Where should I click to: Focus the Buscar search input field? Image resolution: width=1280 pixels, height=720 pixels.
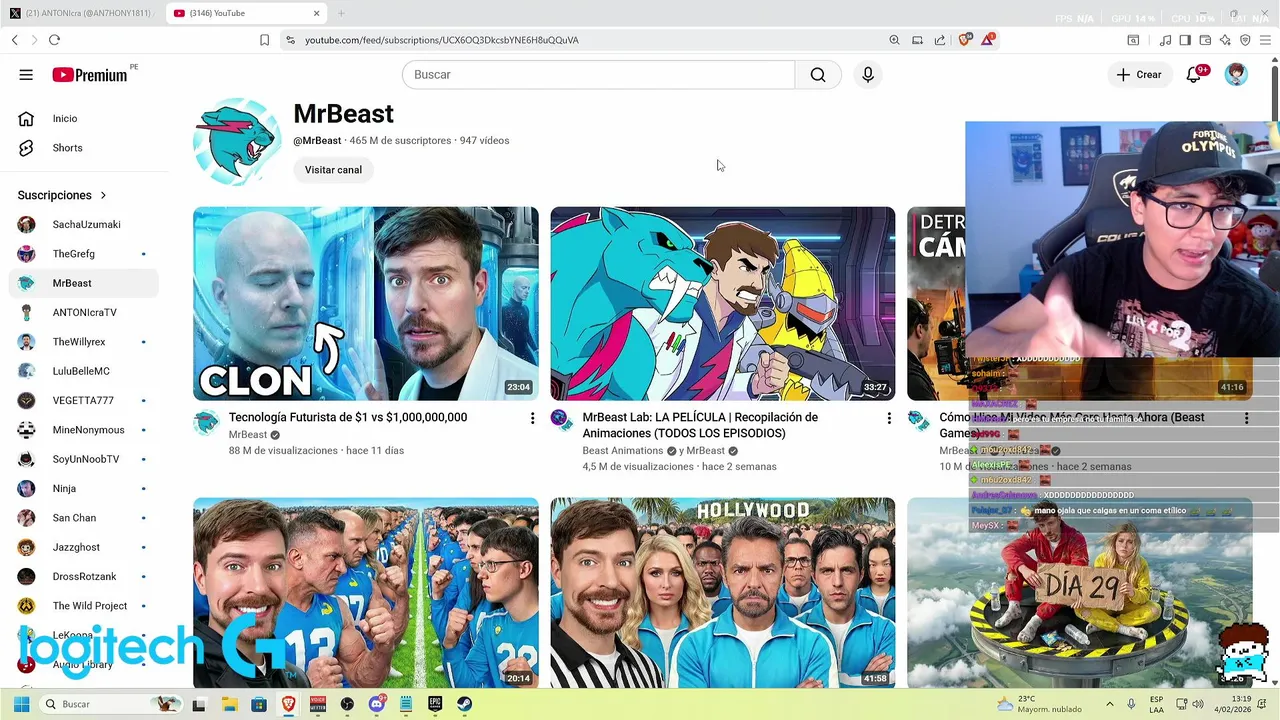(x=598, y=75)
